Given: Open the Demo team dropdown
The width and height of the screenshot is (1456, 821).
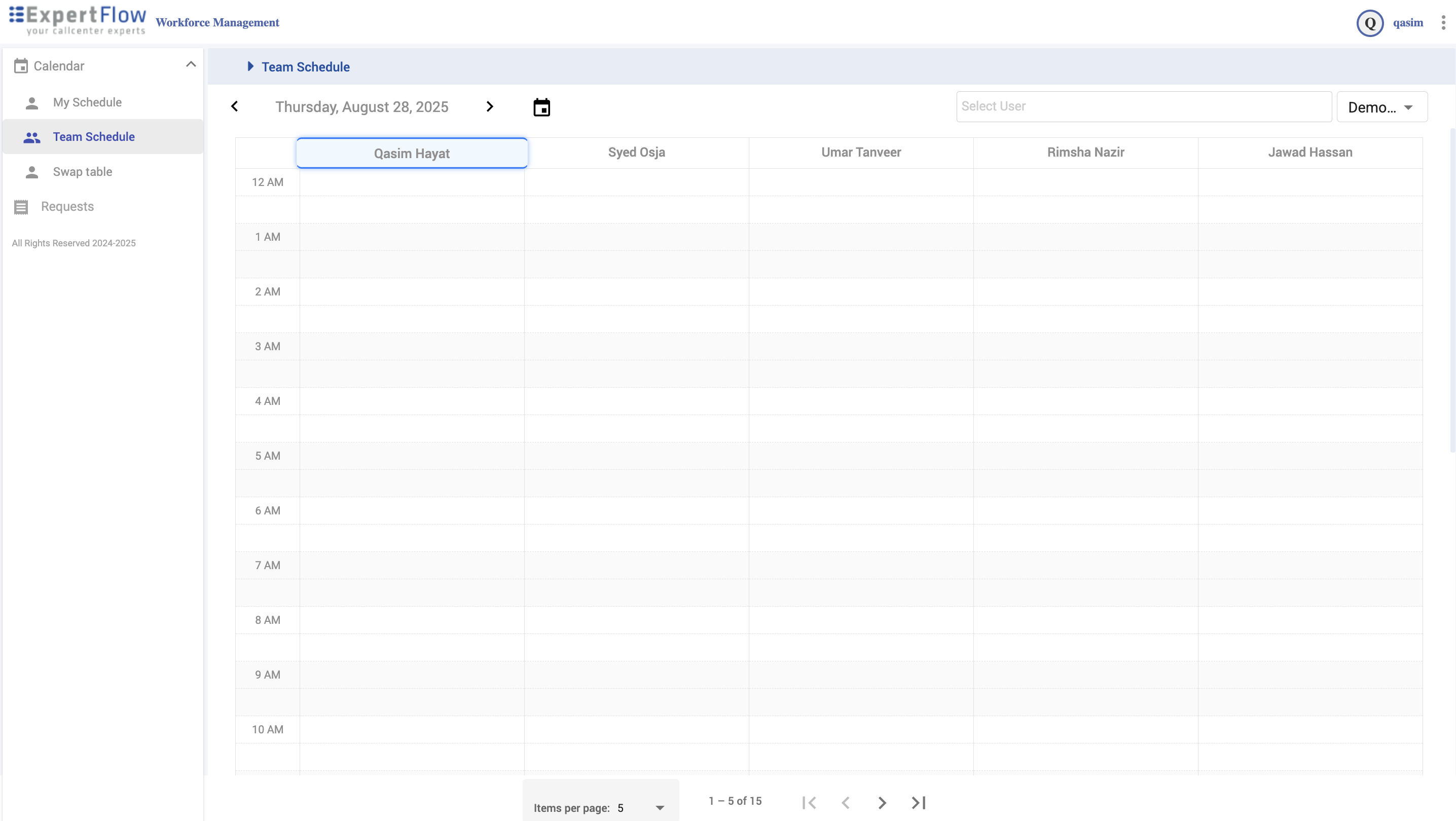Looking at the screenshot, I should pyautogui.click(x=1381, y=107).
